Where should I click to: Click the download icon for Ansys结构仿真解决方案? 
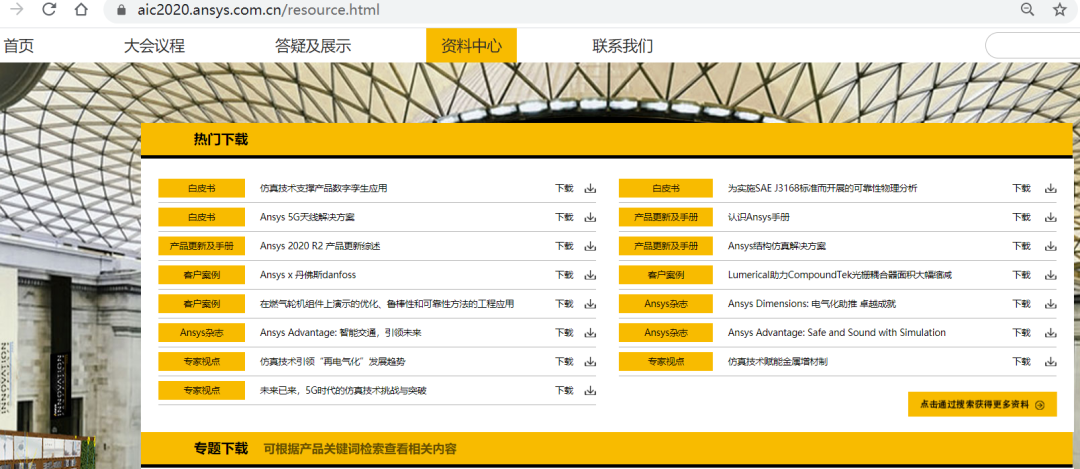1050,246
